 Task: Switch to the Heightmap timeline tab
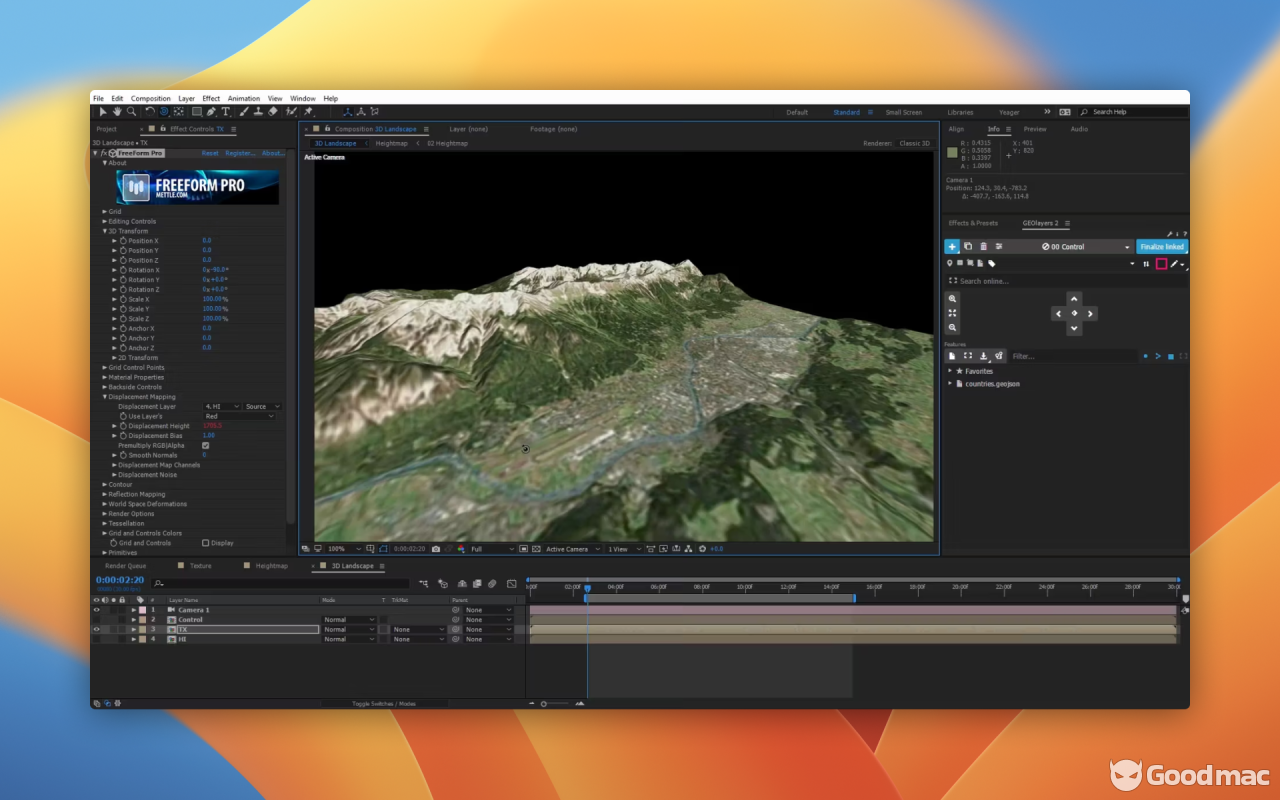pyautogui.click(x=271, y=566)
